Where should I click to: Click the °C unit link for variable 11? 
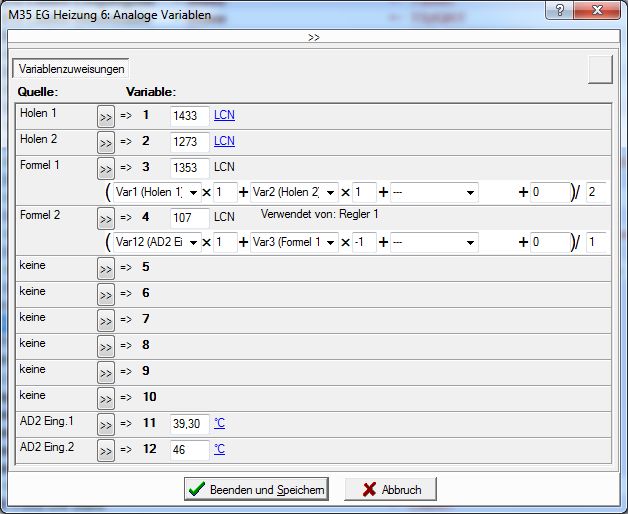tap(219, 424)
